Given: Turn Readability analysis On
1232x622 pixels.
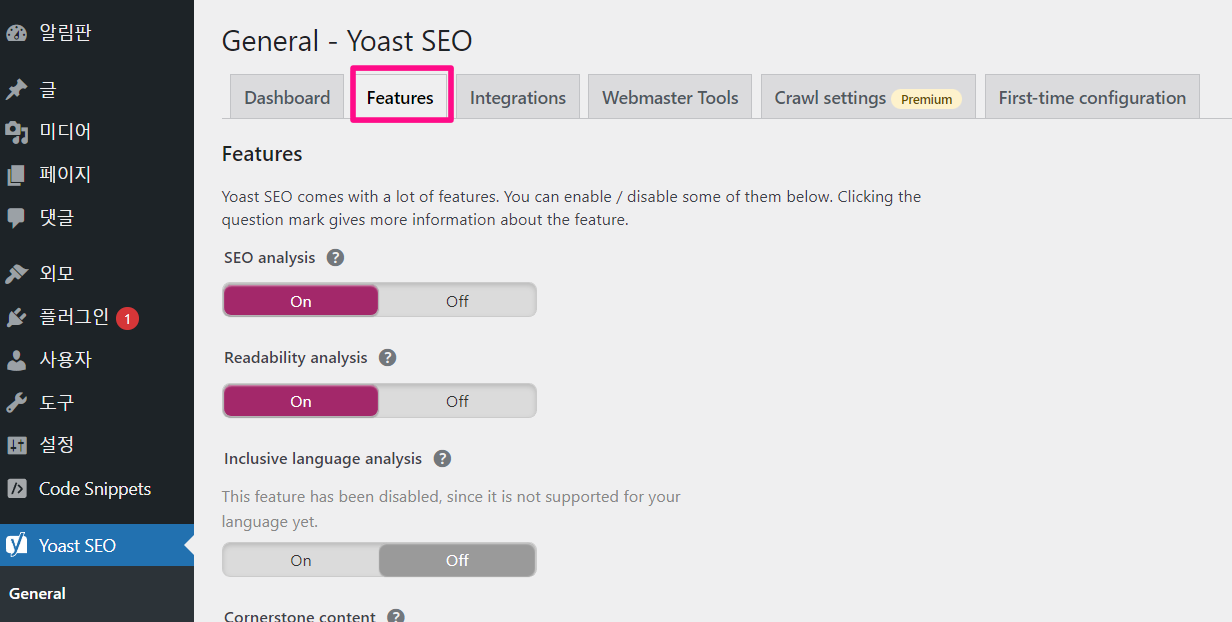Looking at the screenshot, I should coord(301,401).
